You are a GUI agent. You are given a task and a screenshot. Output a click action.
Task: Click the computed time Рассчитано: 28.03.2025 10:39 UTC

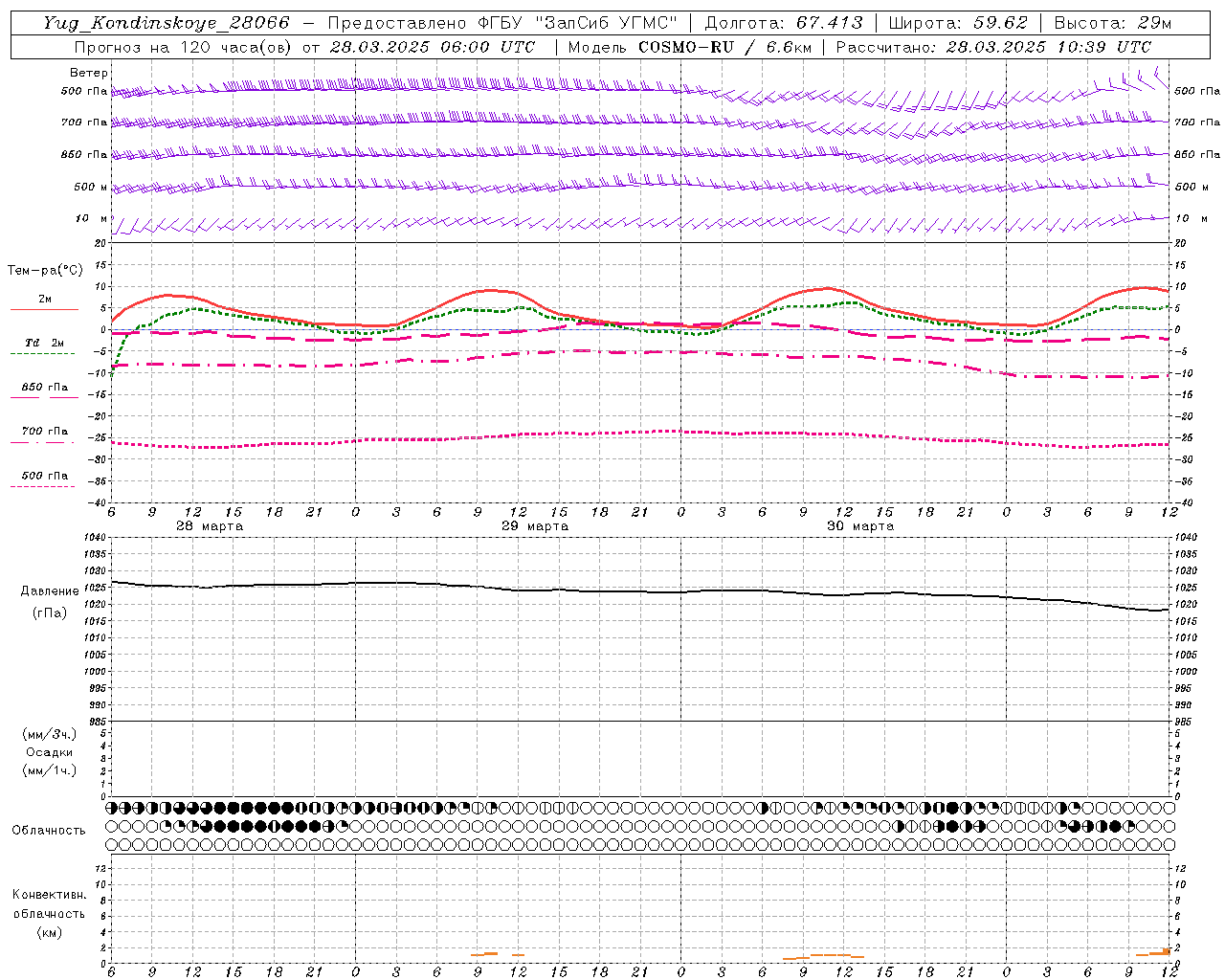click(x=993, y=47)
